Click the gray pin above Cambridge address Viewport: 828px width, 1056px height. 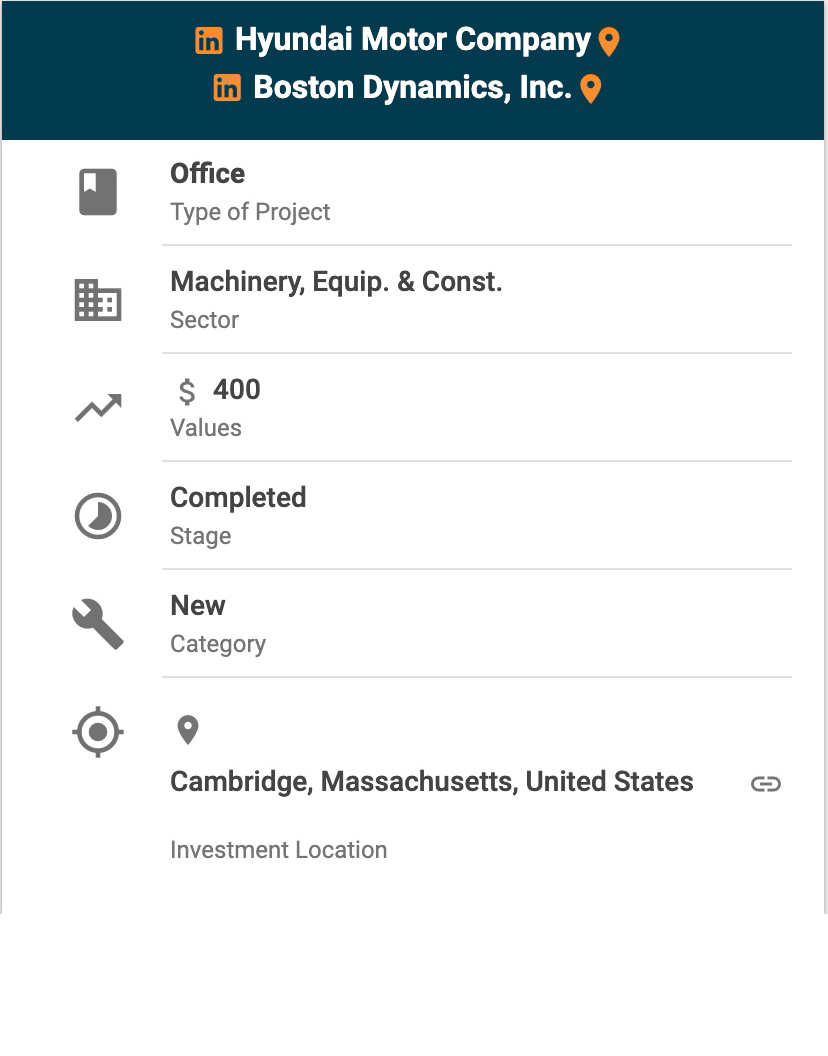[x=188, y=730]
